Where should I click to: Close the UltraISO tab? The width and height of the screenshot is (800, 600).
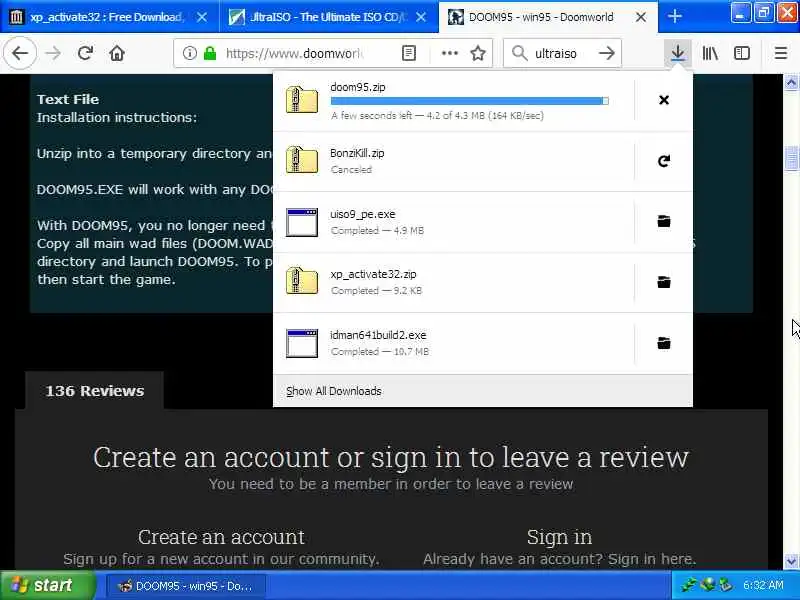click(x=421, y=17)
